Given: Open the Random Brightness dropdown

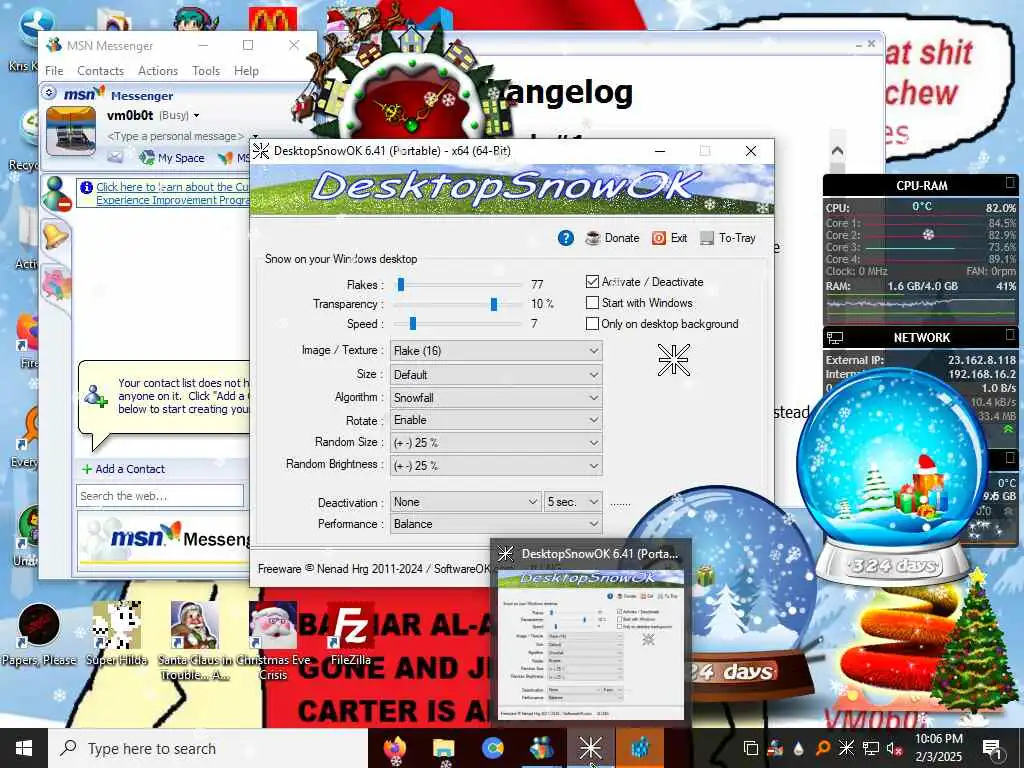Looking at the screenshot, I should pyautogui.click(x=496, y=466).
